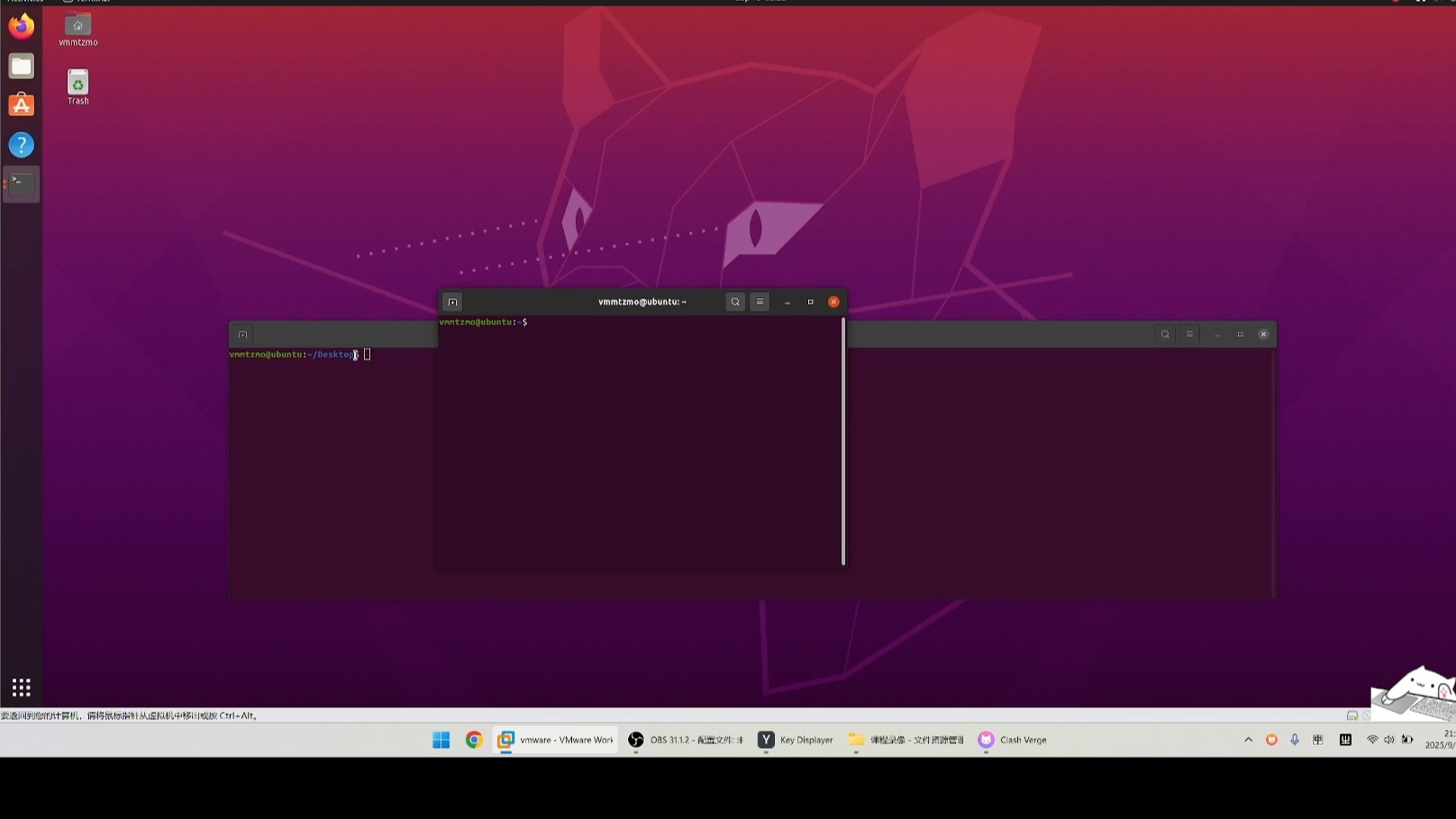Open Wi-Fi network settings in tray
This screenshot has height=819, width=1456.
(1372, 740)
